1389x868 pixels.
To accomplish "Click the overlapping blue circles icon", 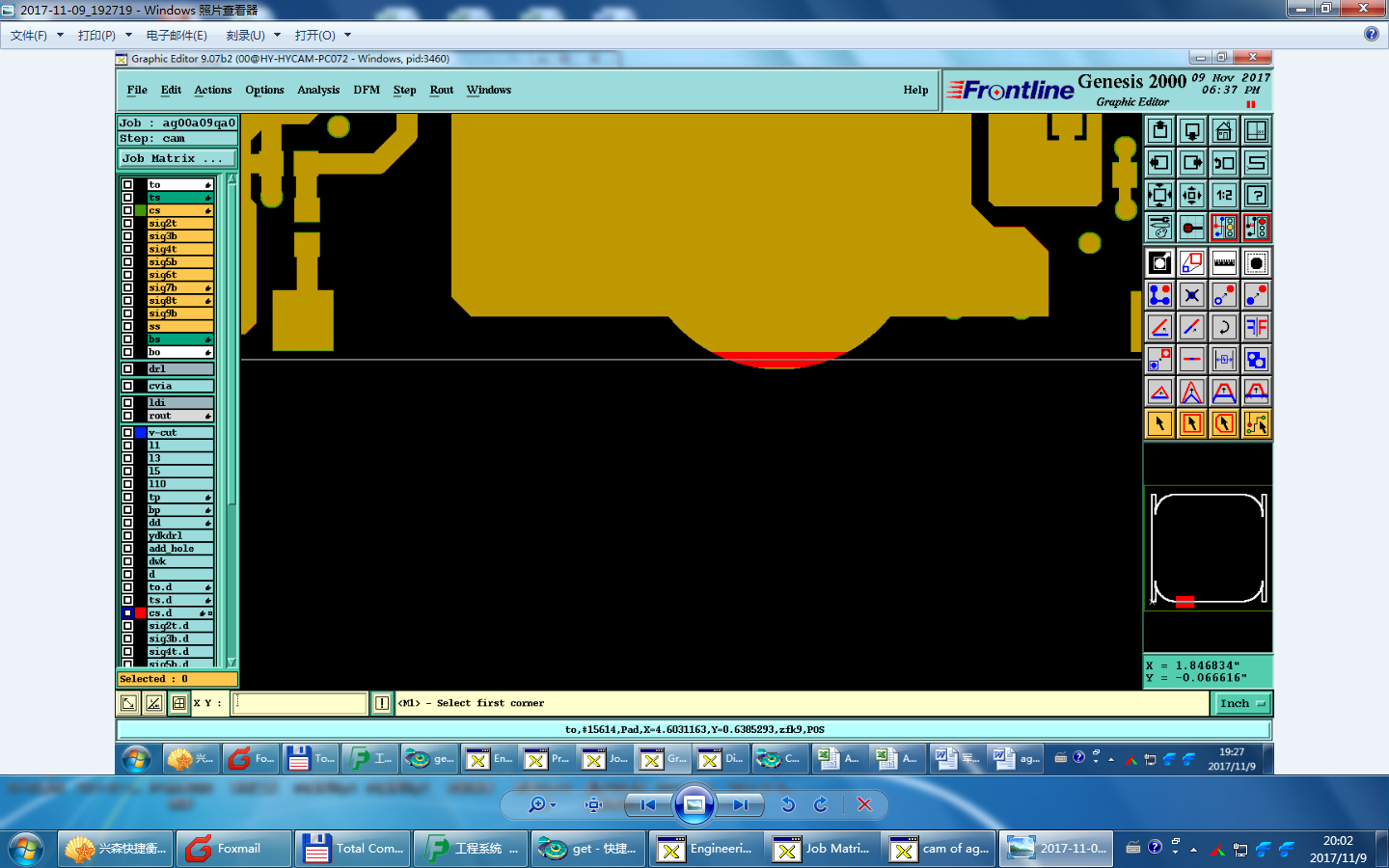I will coord(1256,360).
